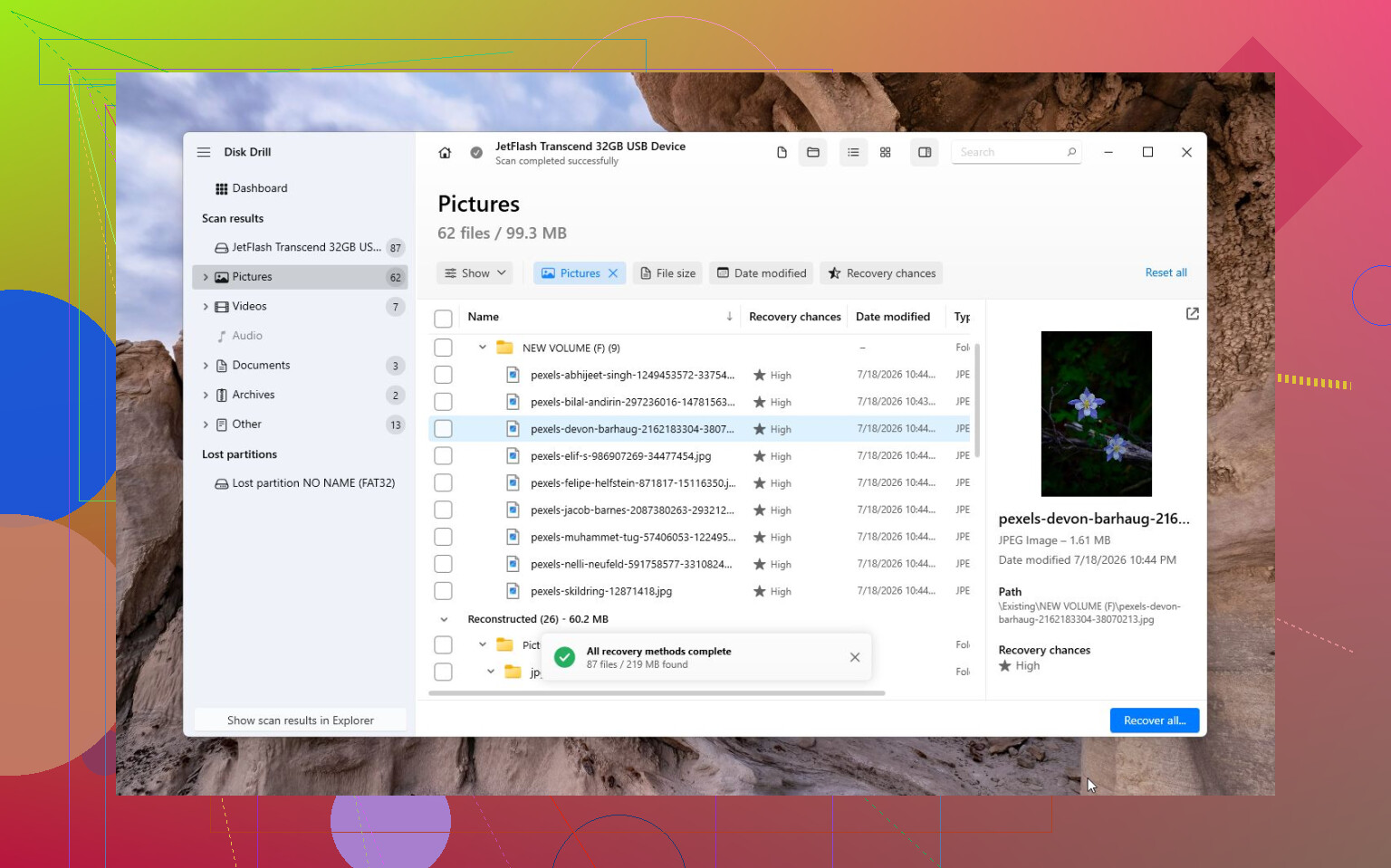This screenshot has width=1391, height=868.
Task: Tick the select-all checkbox in header
Action: point(443,319)
